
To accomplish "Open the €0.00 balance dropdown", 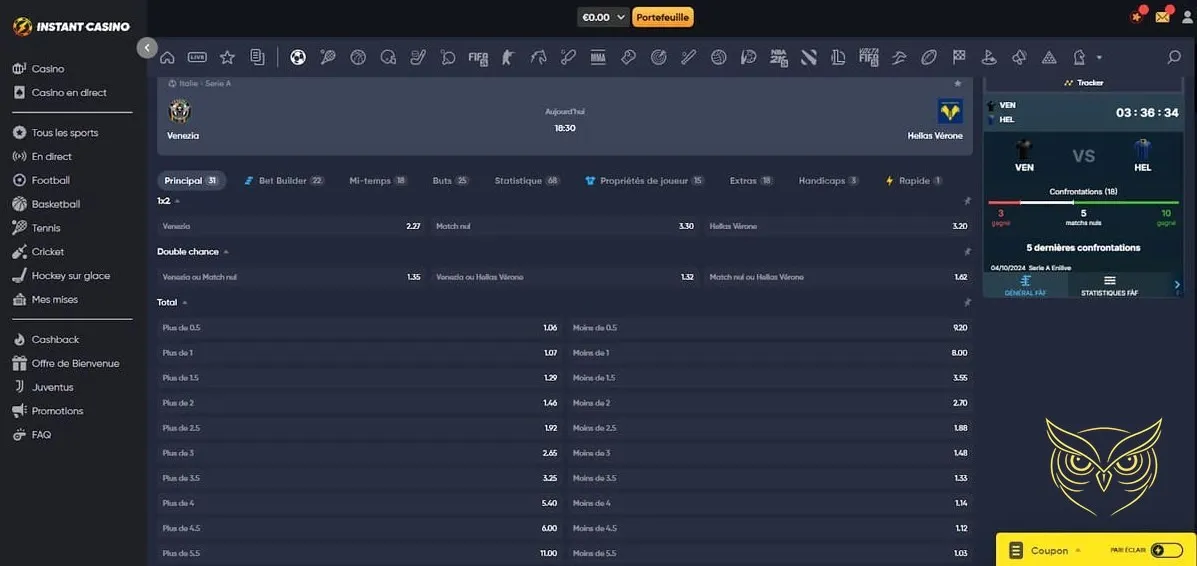I will click(603, 17).
